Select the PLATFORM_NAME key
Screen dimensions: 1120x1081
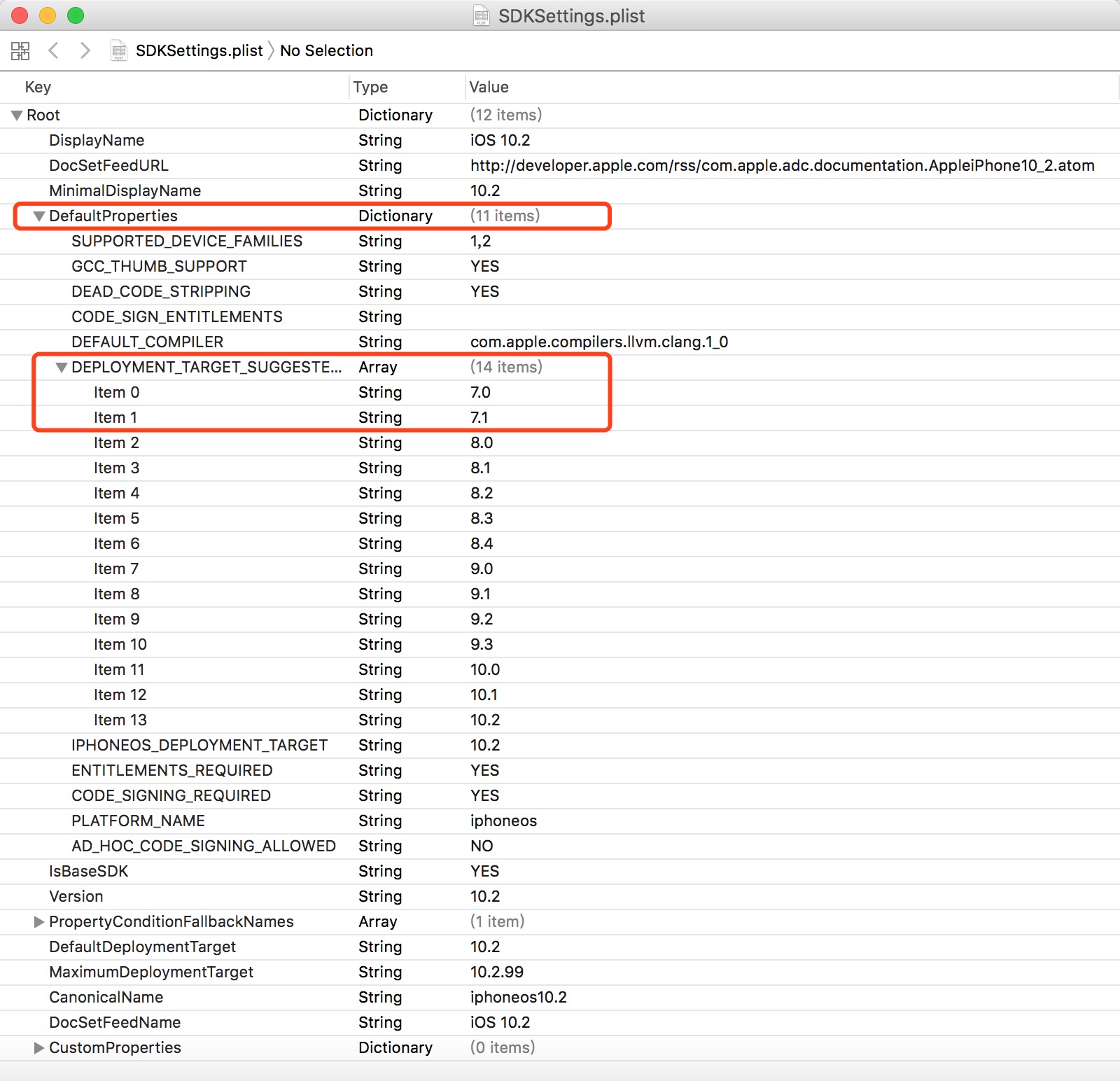(x=138, y=821)
